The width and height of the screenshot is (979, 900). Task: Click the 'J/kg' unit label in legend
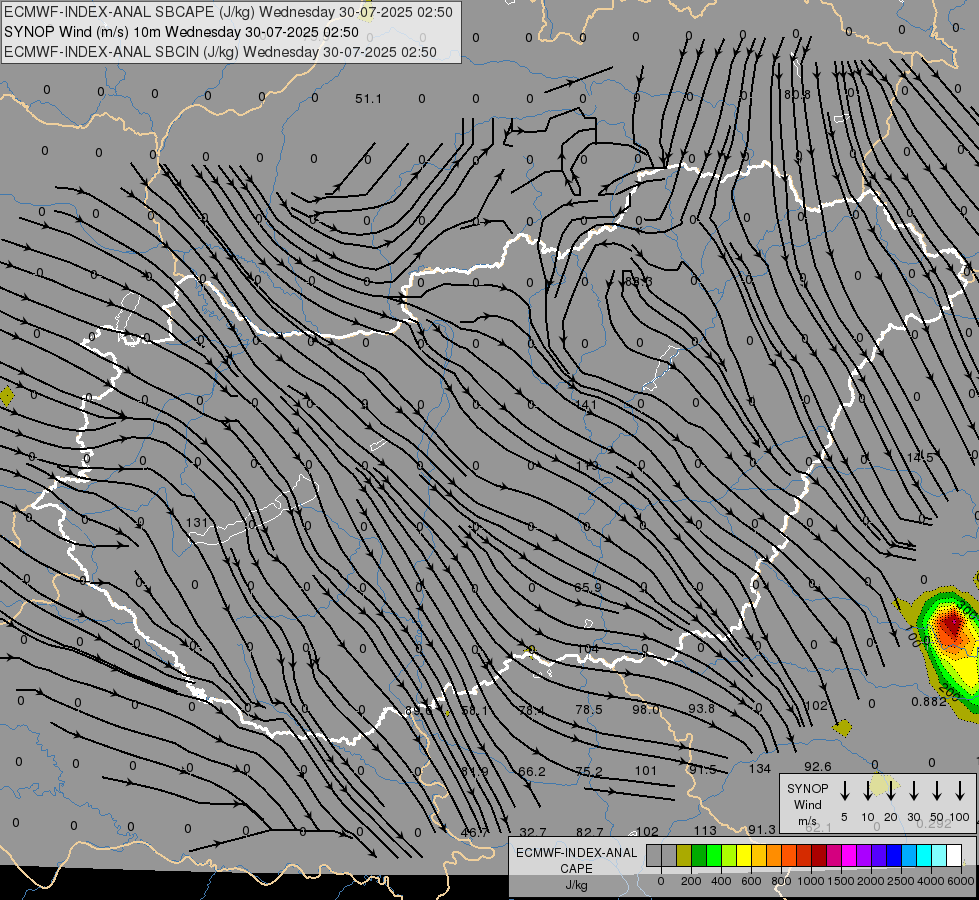pos(576,885)
